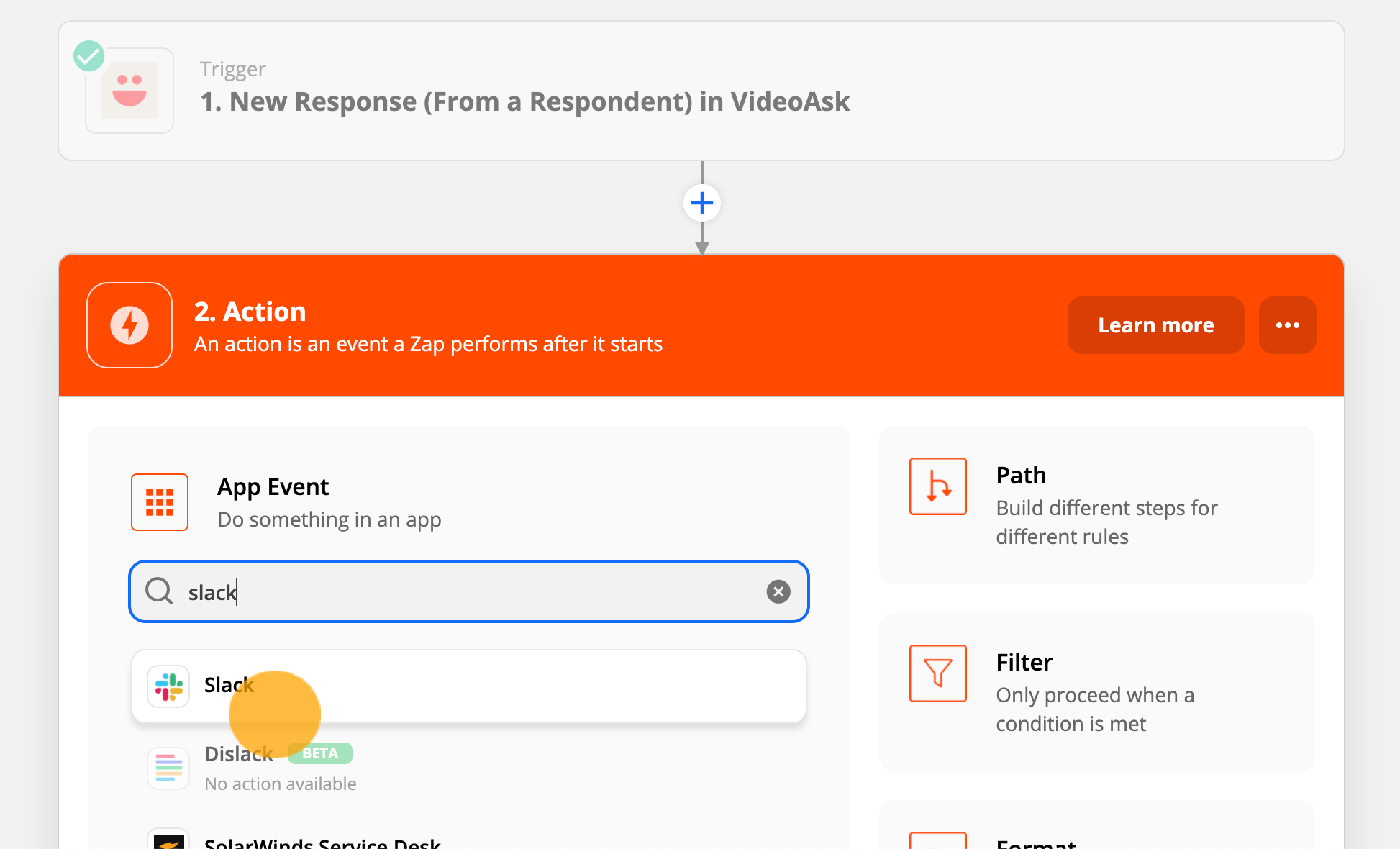Focus the app search input field
This screenshot has width=1400, height=849.
pos(469,591)
